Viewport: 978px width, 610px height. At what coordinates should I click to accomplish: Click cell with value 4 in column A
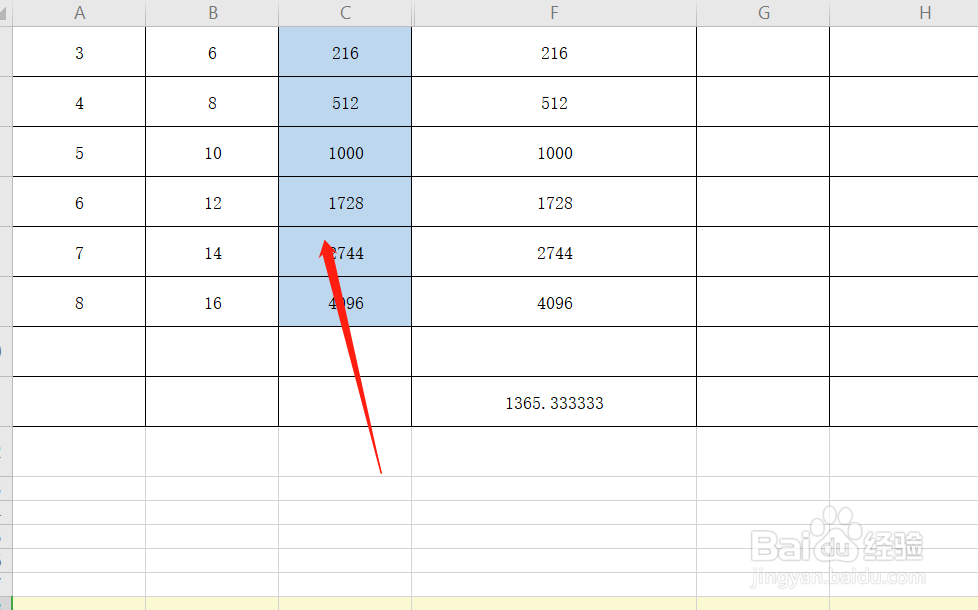coord(79,102)
